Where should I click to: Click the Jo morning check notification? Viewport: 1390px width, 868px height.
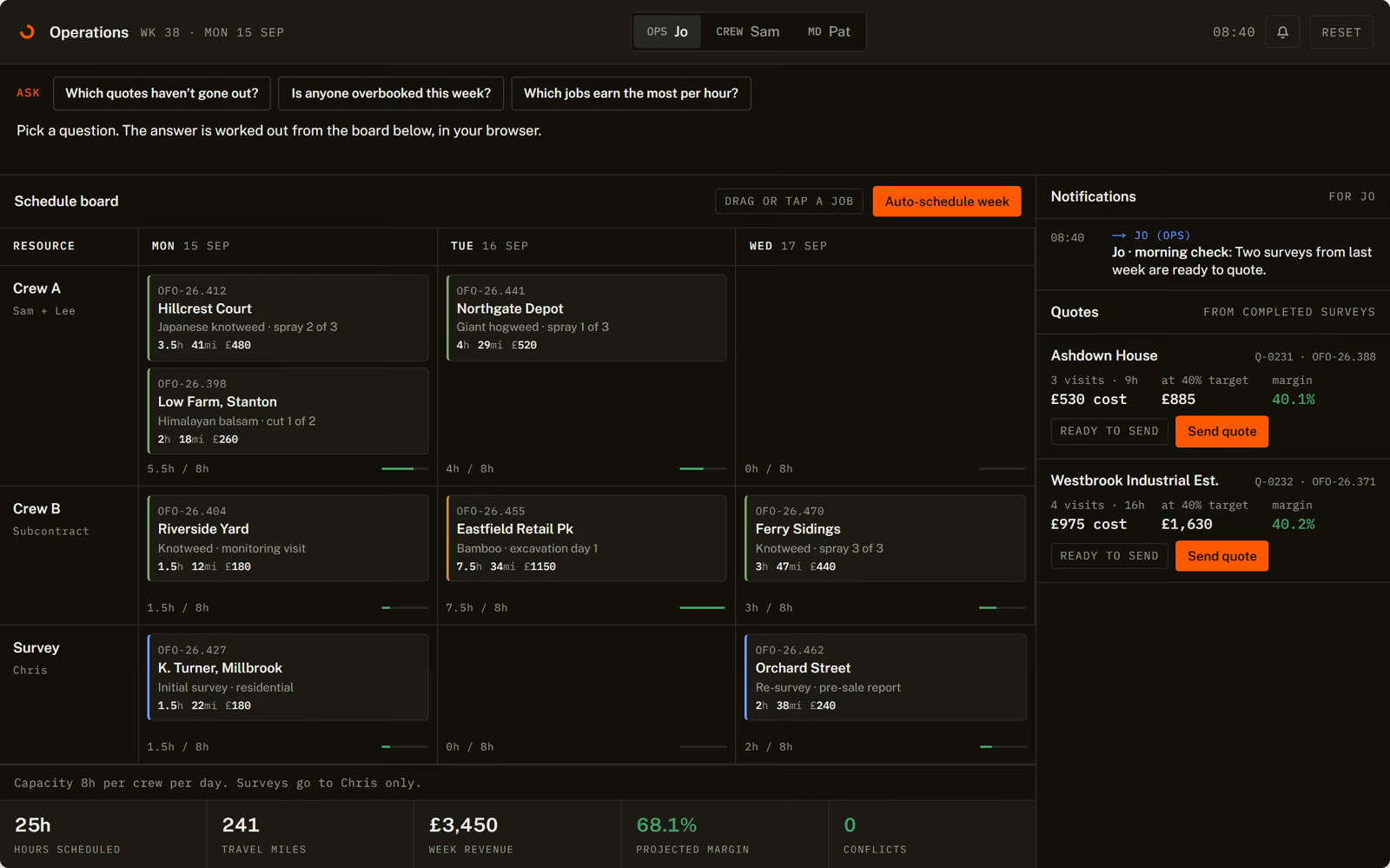tap(1213, 253)
